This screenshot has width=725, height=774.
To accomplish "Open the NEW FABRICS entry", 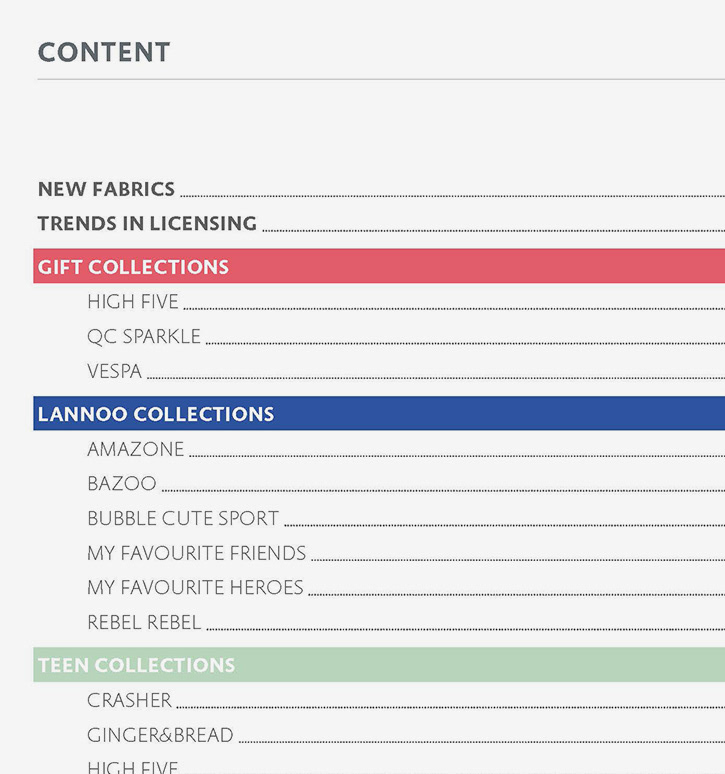I will pyautogui.click(x=106, y=190).
